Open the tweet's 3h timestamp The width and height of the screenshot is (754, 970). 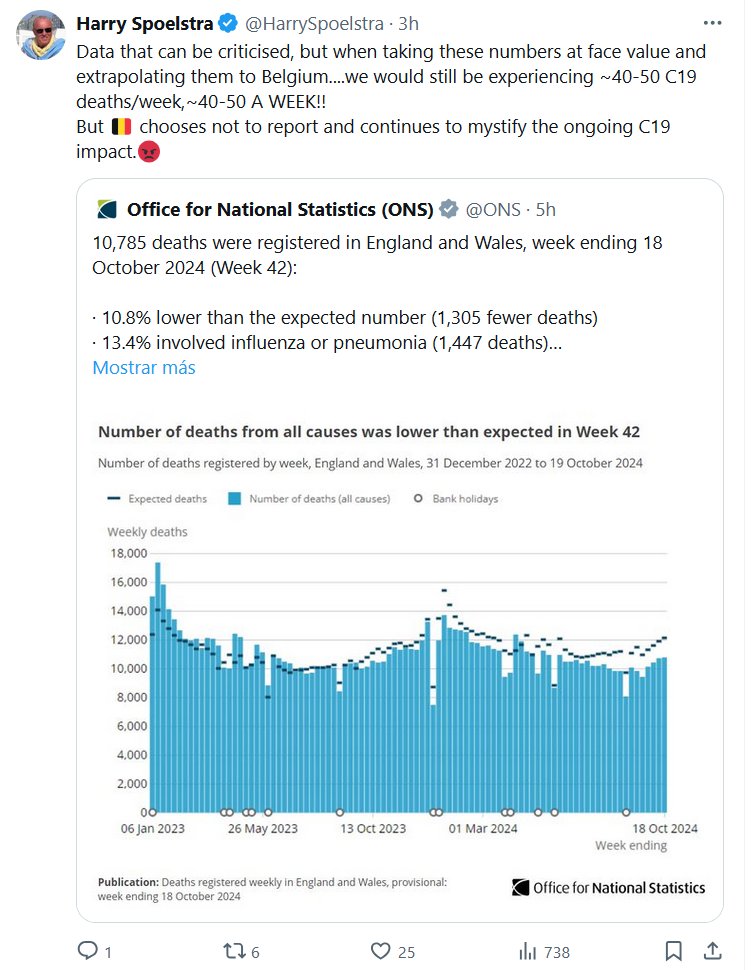(409, 23)
